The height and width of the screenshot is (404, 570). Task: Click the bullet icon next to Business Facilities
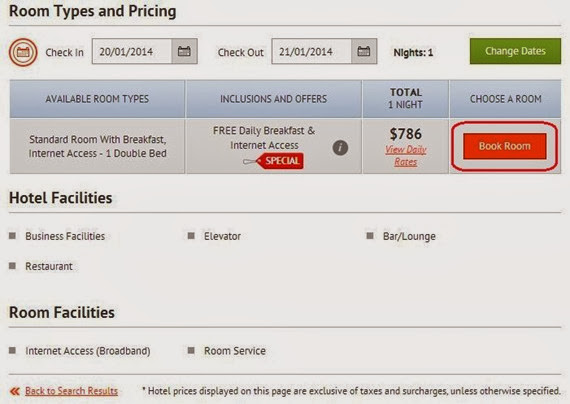[12, 236]
